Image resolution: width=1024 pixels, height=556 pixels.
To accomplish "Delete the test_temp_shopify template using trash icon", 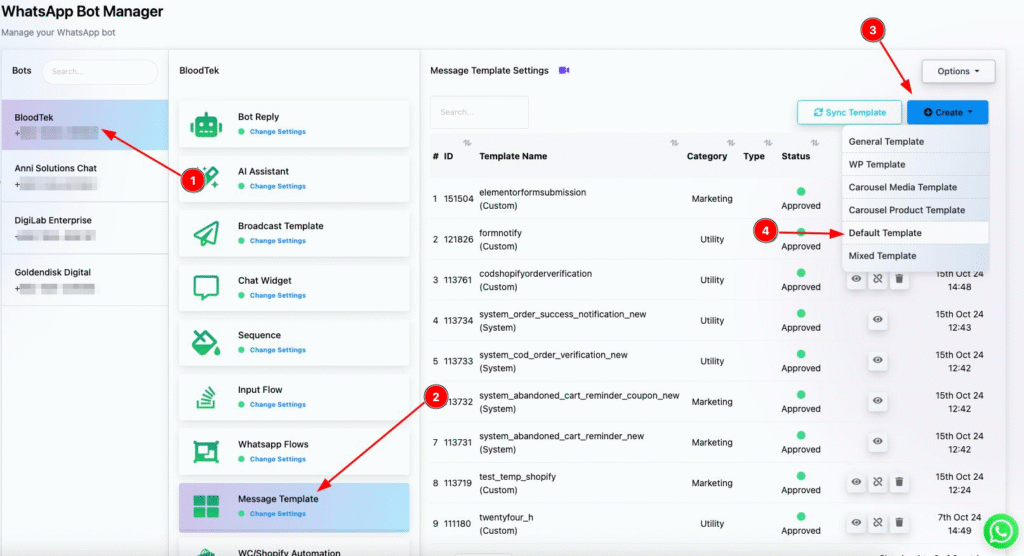I will tap(899, 482).
